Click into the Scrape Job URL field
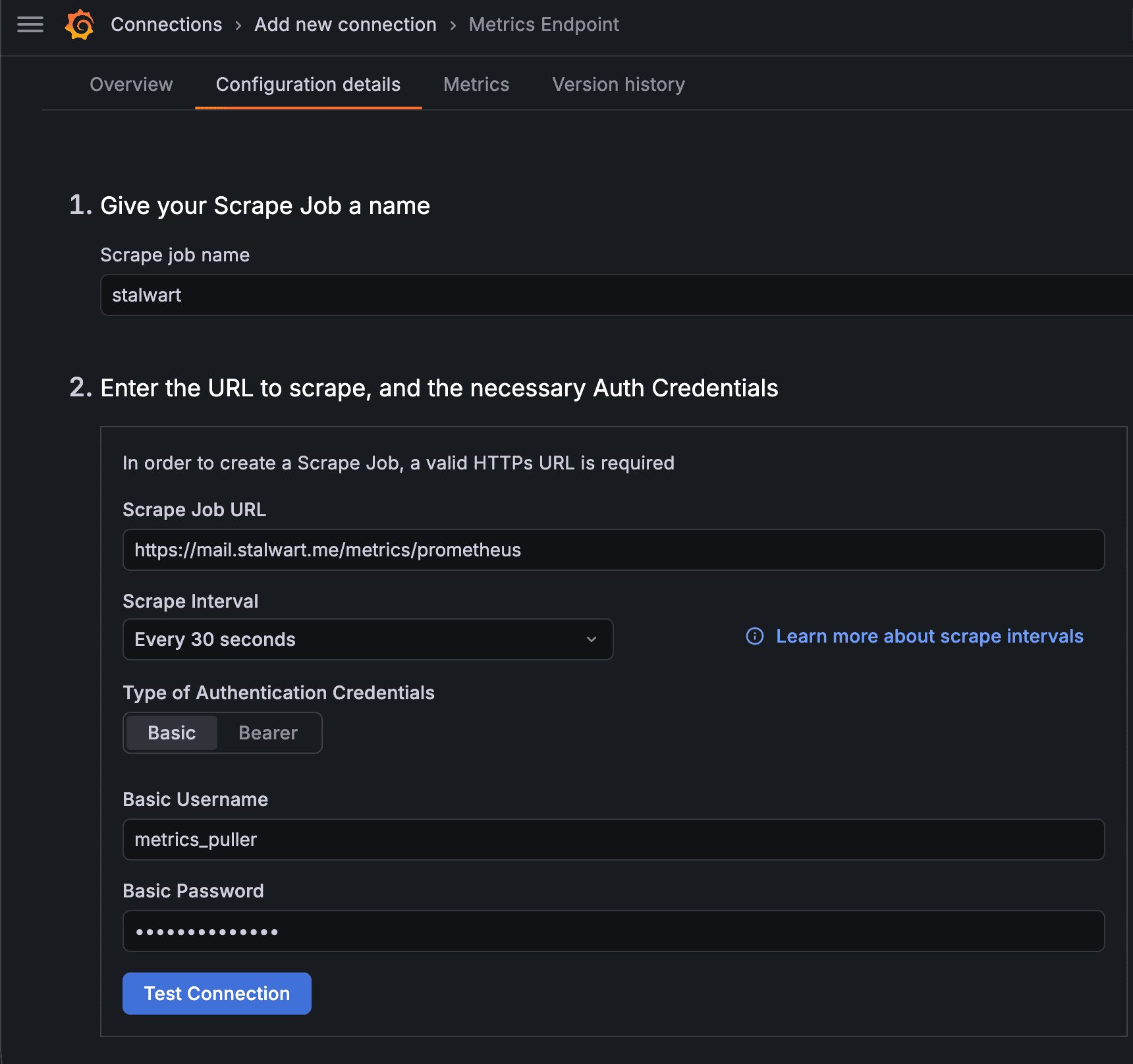Viewport: 1133px width, 1064px height. 613,550
